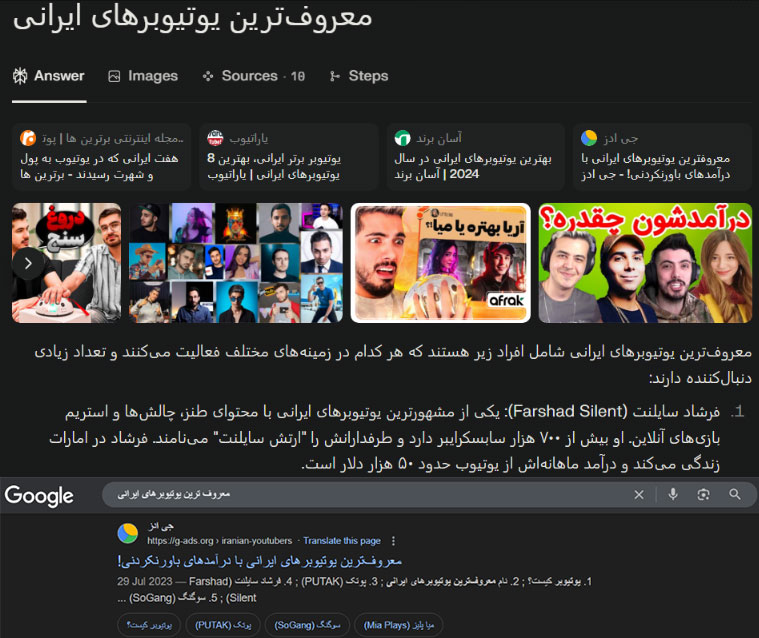This screenshot has height=638, width=759.
Task: Open the result's three-dot options menu
Action: tap(393, 541)
